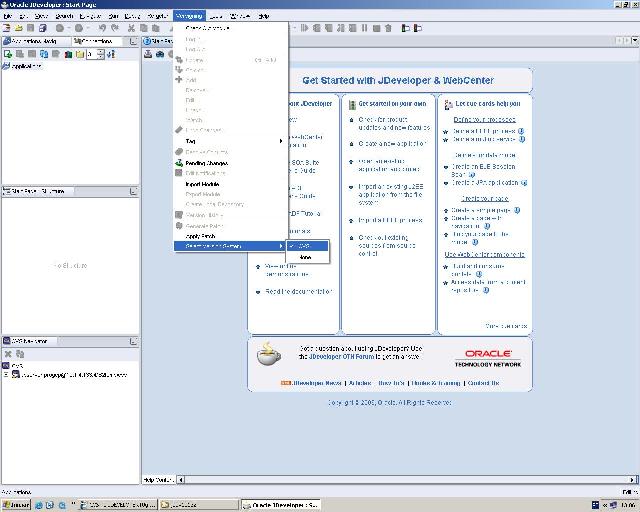Click the Cut scissors toolbar icon
The image size is (640, 512).
click(131, 28)
